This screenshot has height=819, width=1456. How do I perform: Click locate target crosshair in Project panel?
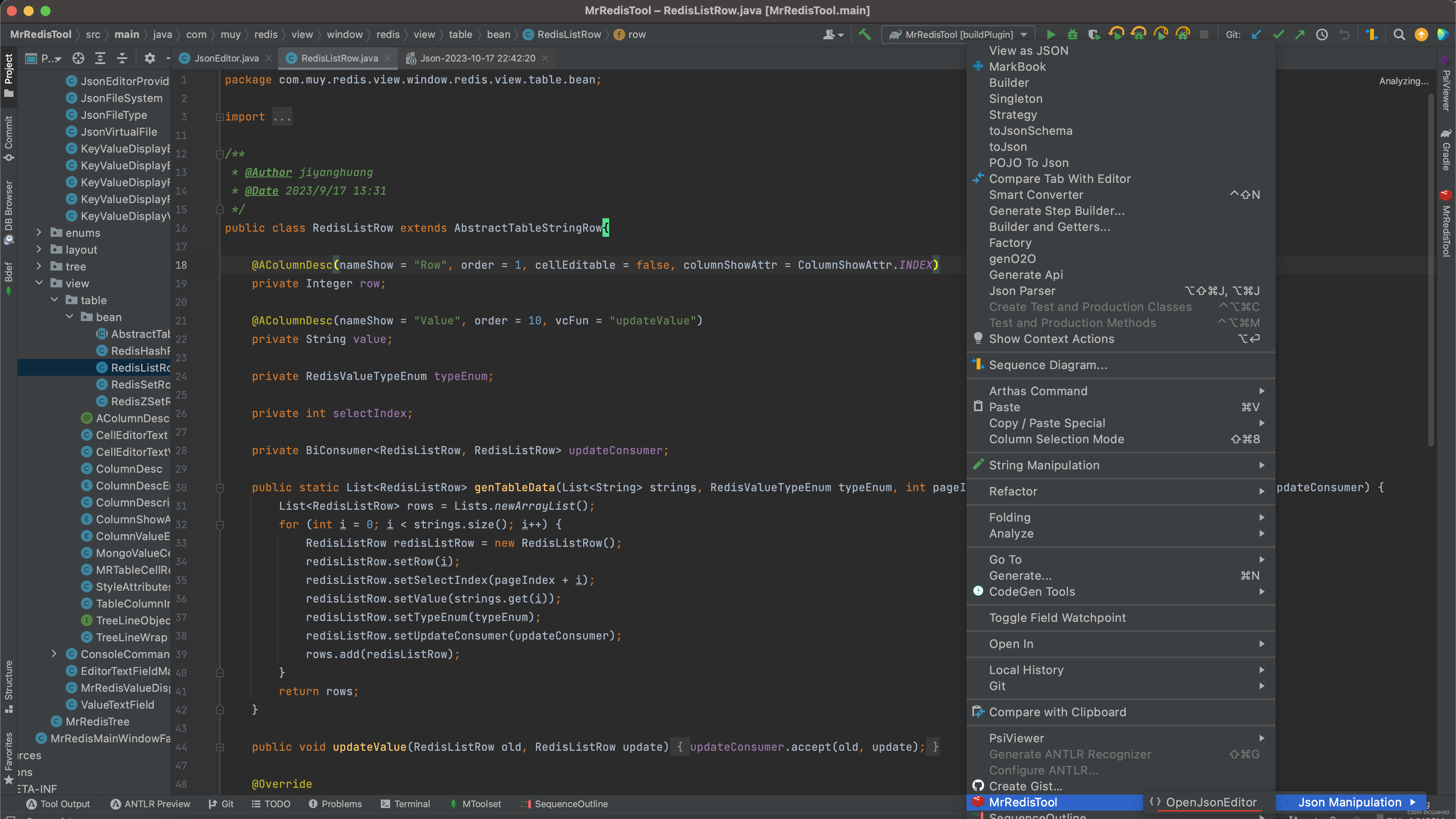78,58
